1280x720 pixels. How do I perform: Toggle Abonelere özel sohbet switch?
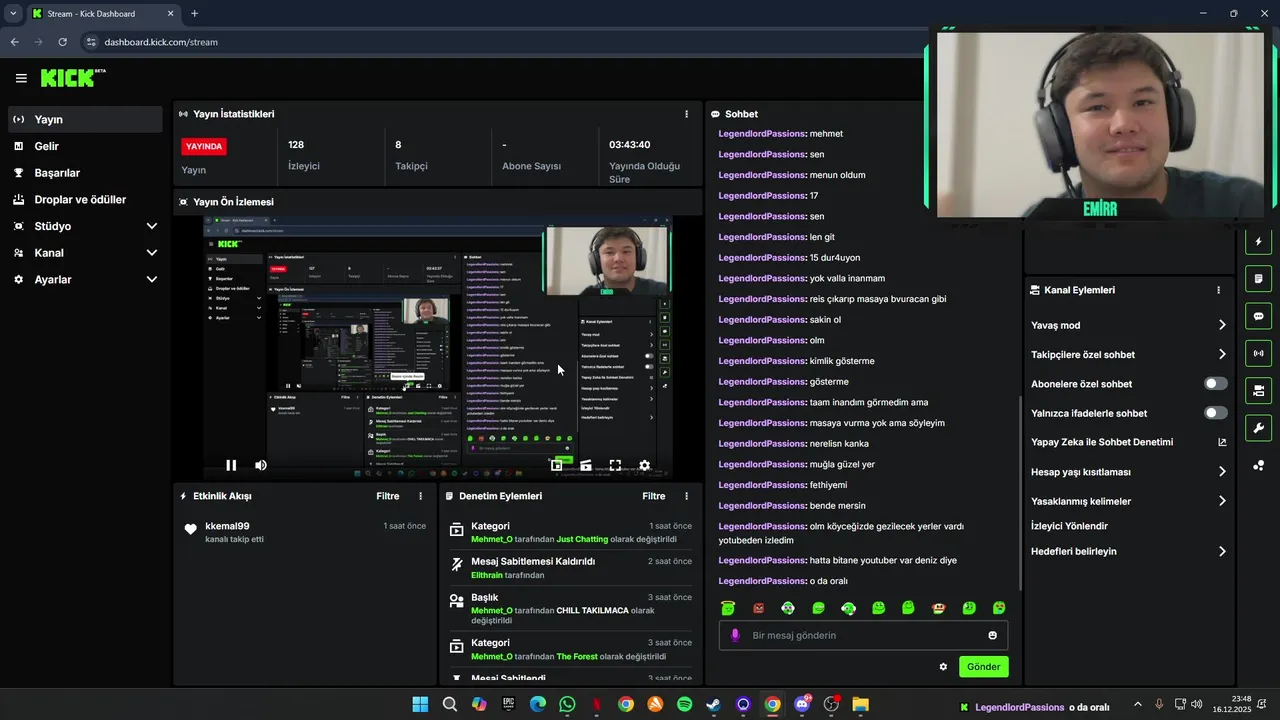point(1216,384)
